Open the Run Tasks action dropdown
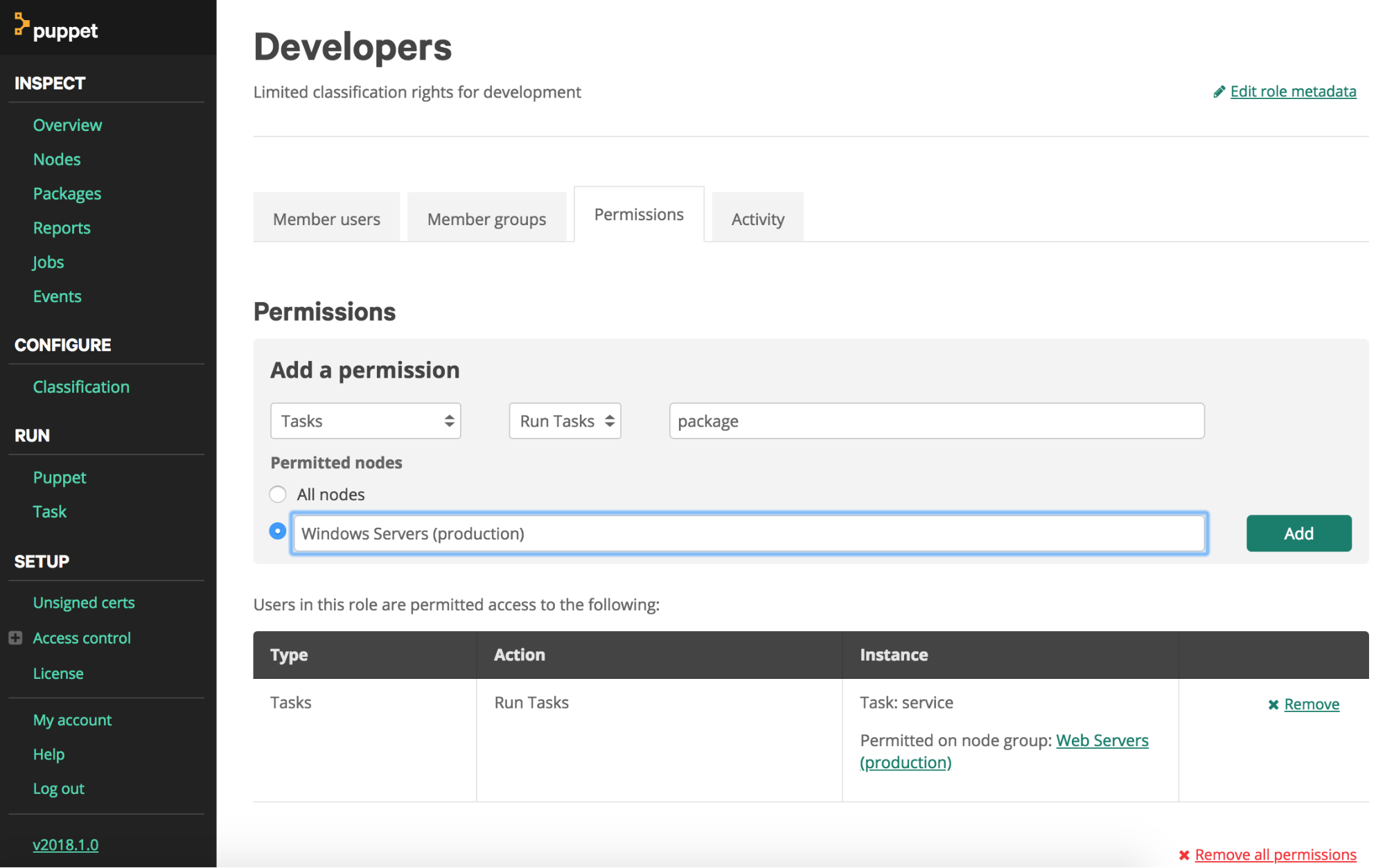1385x868 pixels. click(x=565, y=421)
